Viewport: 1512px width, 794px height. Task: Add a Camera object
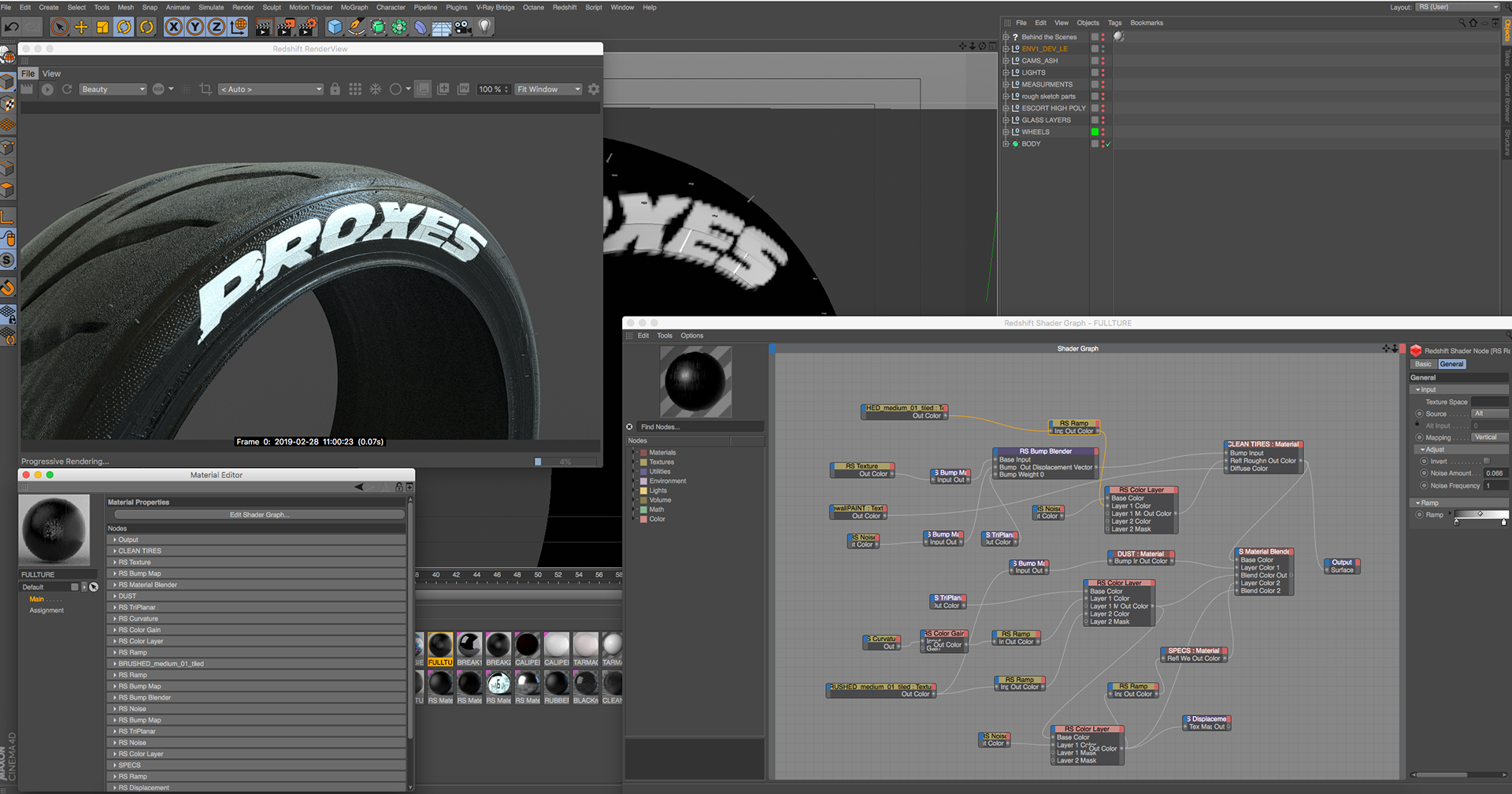463,27
